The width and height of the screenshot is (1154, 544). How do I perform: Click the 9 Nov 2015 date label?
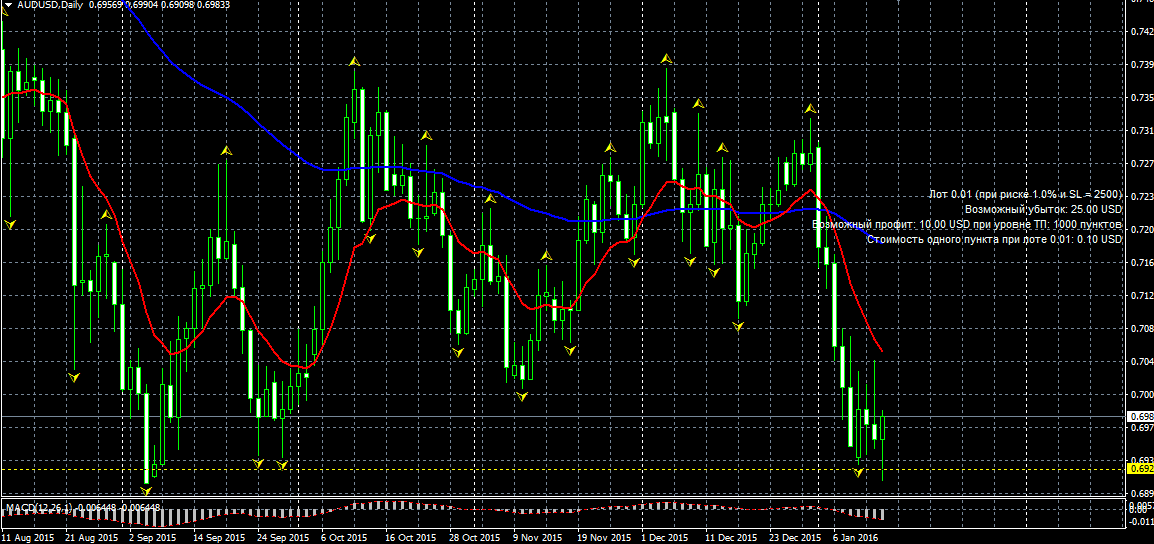538,538
